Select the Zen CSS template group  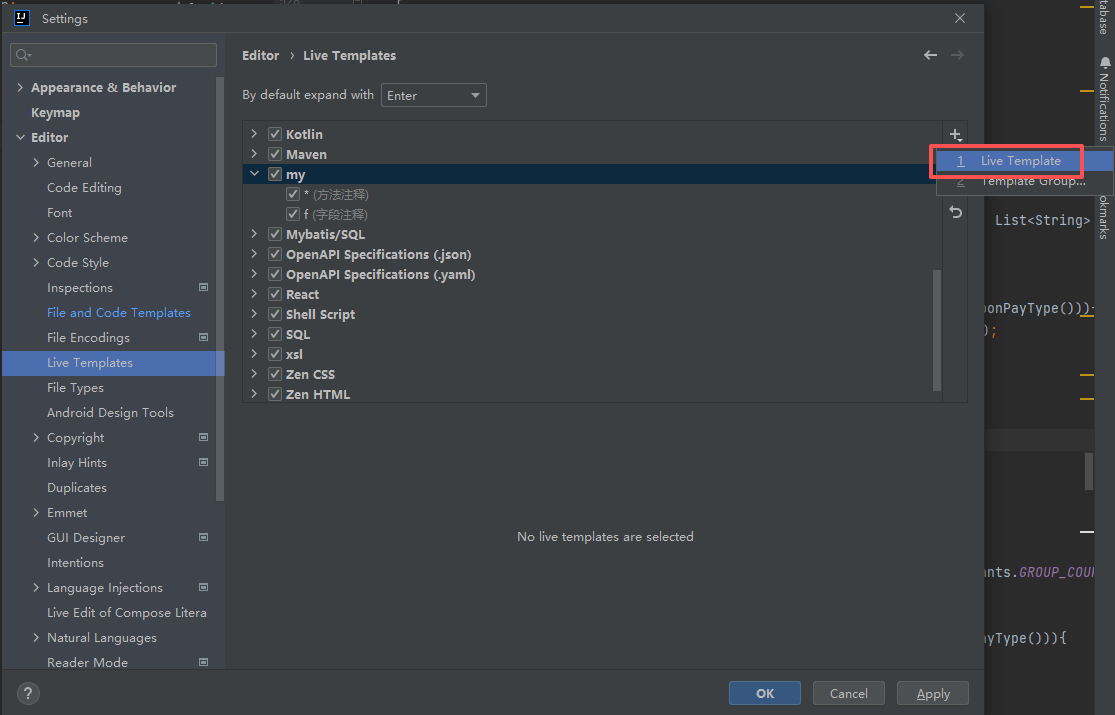click(310, 374)
